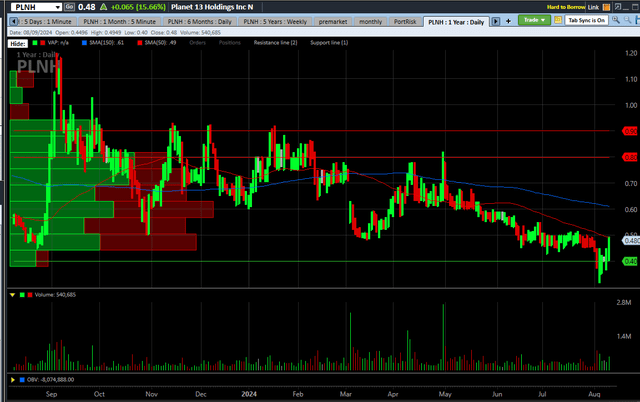Switch to PLNH : 5 Years : Weekly tab
The image size is (640, 402).
click(x=275, y=22)
